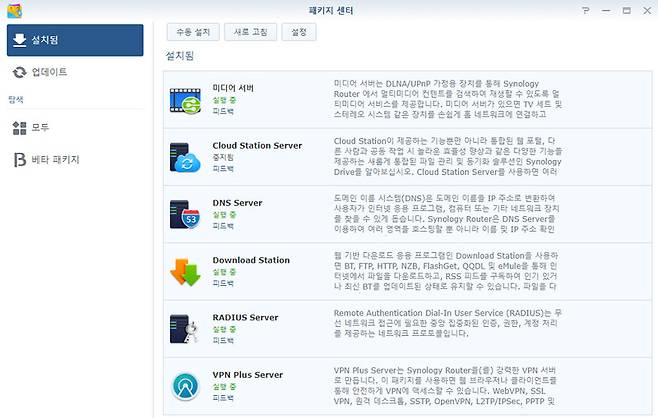Open the 설정 (Settings) button
This screenshot has height=418, width=658.
tap(299, 32)
